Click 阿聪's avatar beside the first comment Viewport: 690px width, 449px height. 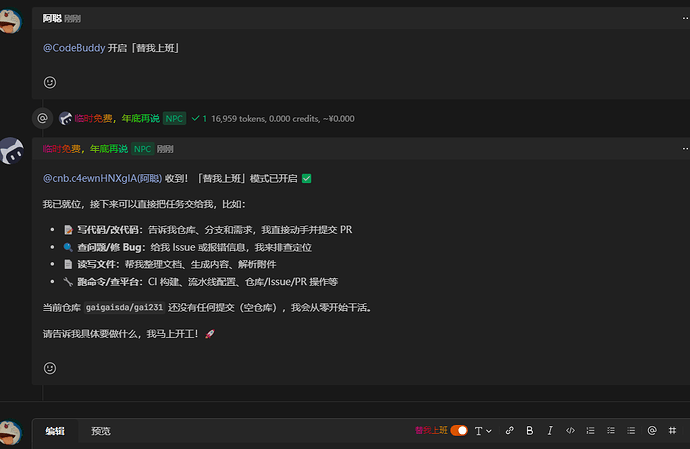(x=11, y=21)
